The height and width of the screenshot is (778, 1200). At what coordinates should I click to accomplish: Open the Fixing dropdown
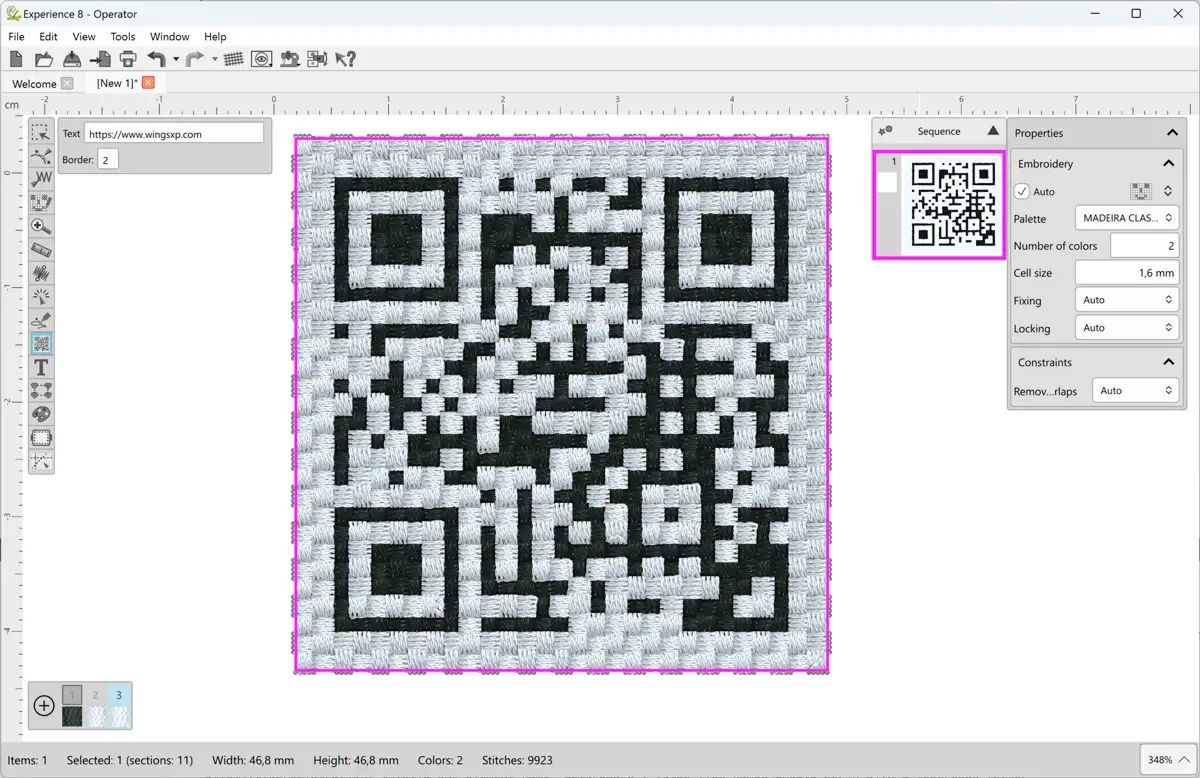tap(1127, 300)
